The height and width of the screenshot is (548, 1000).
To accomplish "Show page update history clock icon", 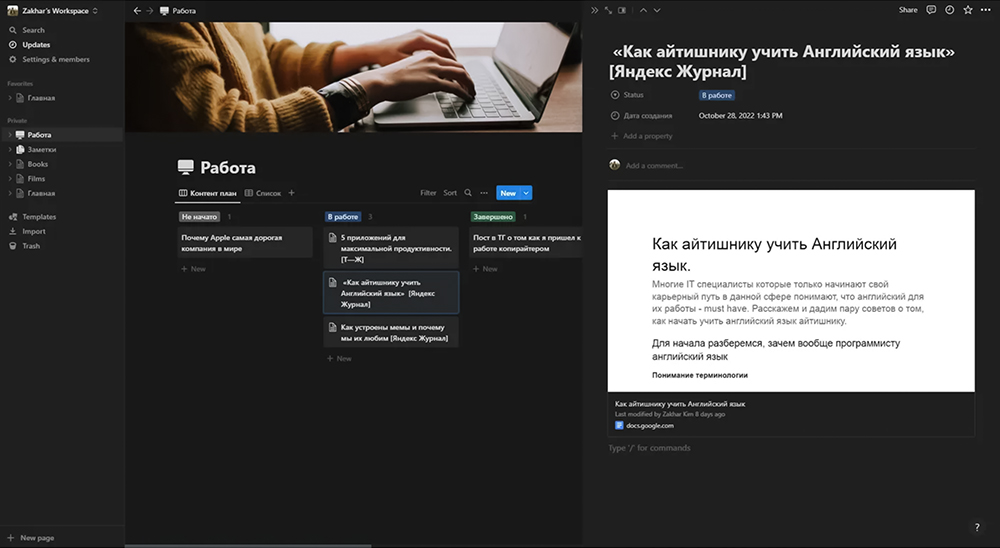I will (x=949, y=10).
